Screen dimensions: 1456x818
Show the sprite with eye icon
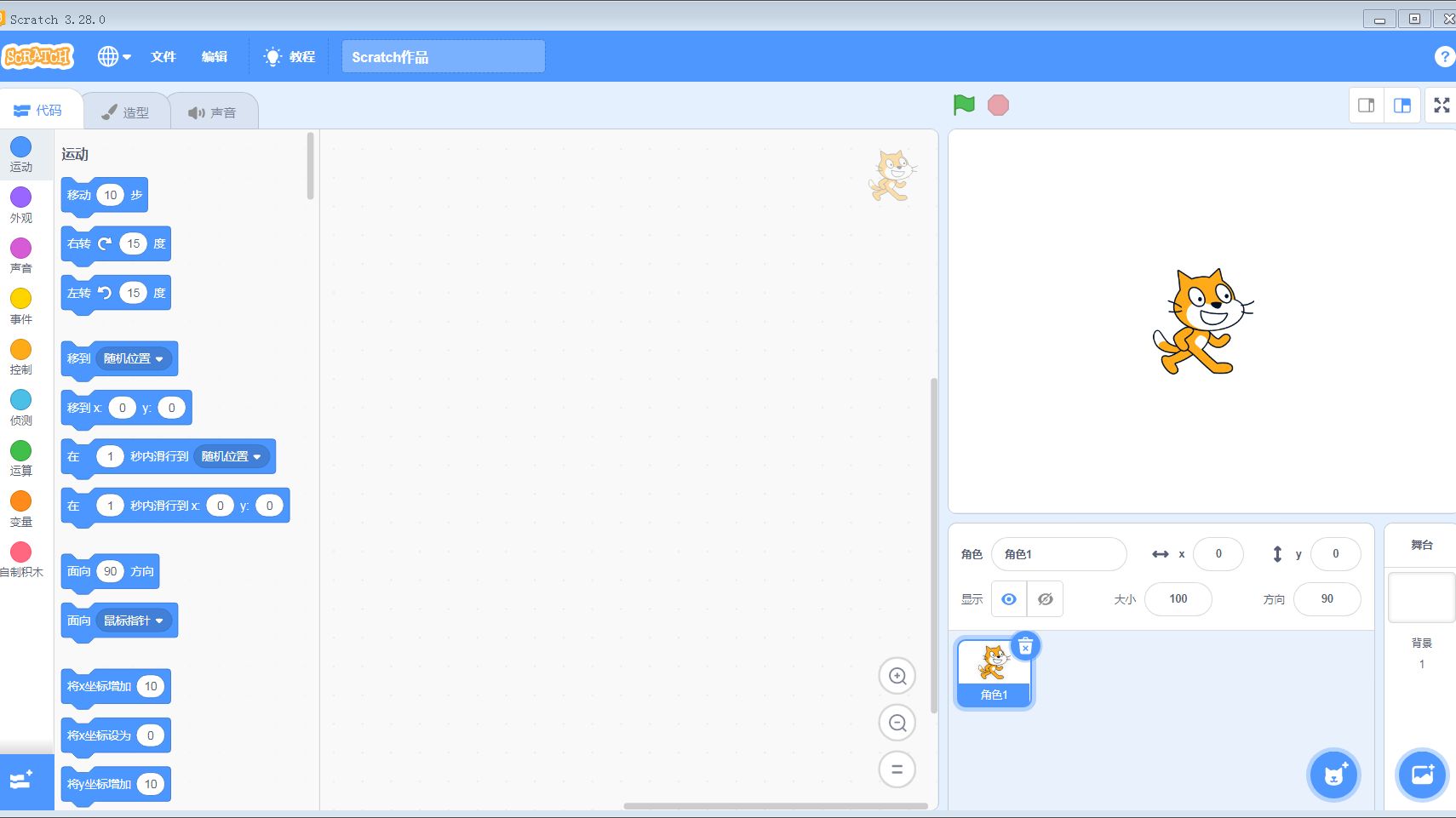tap(1009, 599)
